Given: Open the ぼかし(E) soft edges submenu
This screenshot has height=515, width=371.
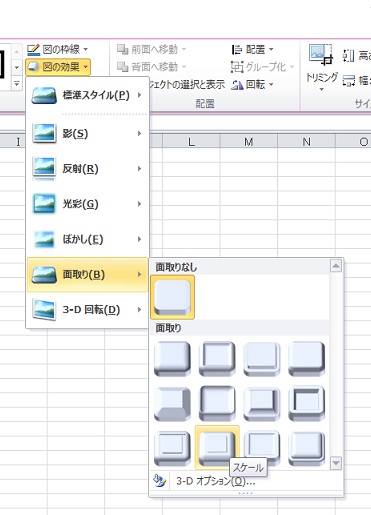Looking at the screenshot, I should point(87,239).
